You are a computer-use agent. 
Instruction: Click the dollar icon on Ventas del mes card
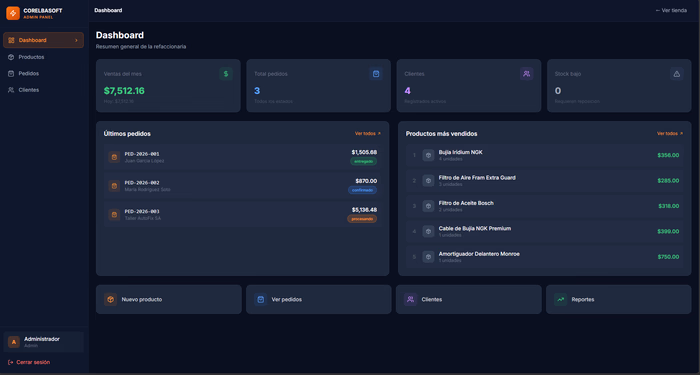[226, 74]
